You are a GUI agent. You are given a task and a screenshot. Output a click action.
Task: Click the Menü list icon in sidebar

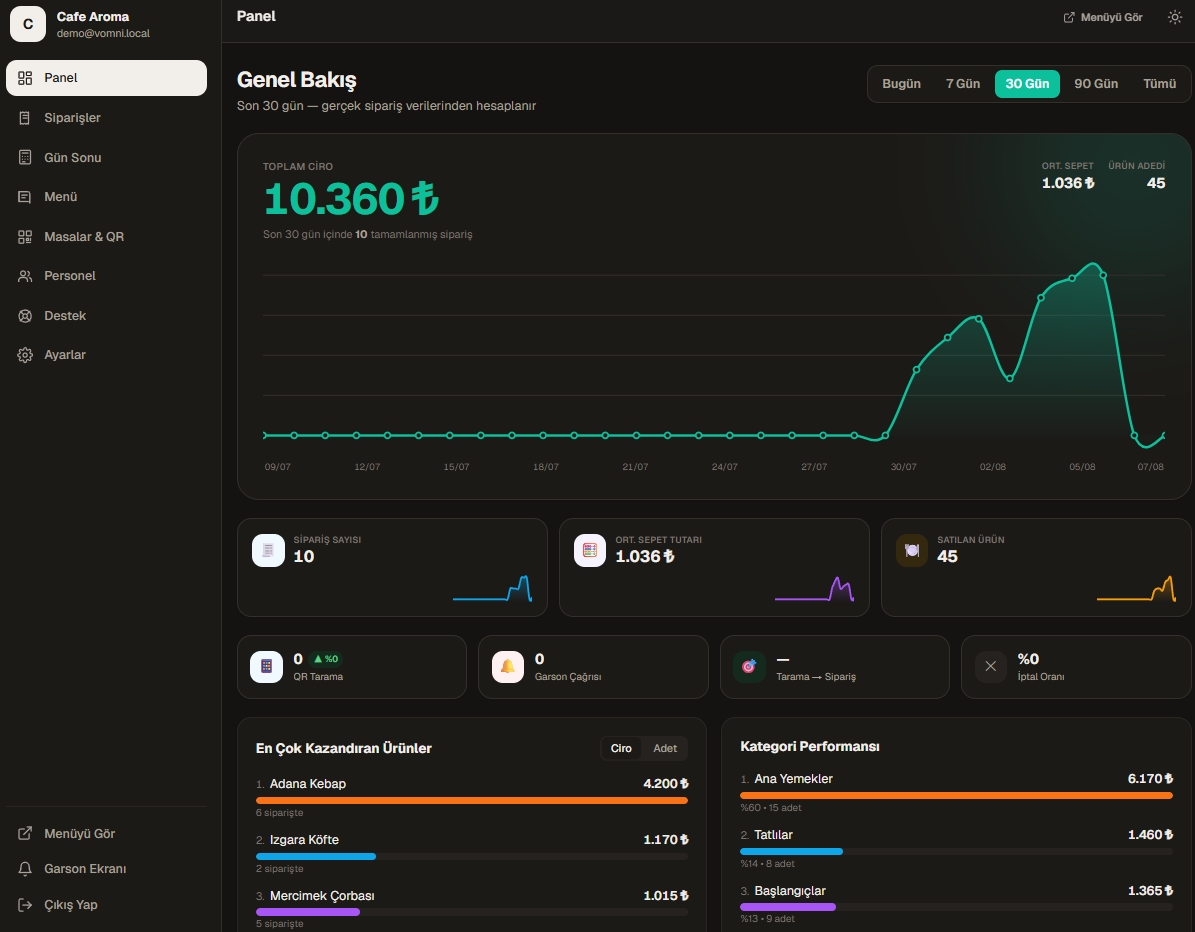point(25,197)
